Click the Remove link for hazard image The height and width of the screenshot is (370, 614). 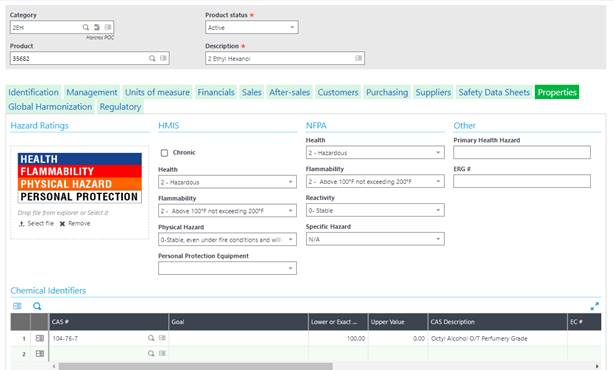point(79,224)
